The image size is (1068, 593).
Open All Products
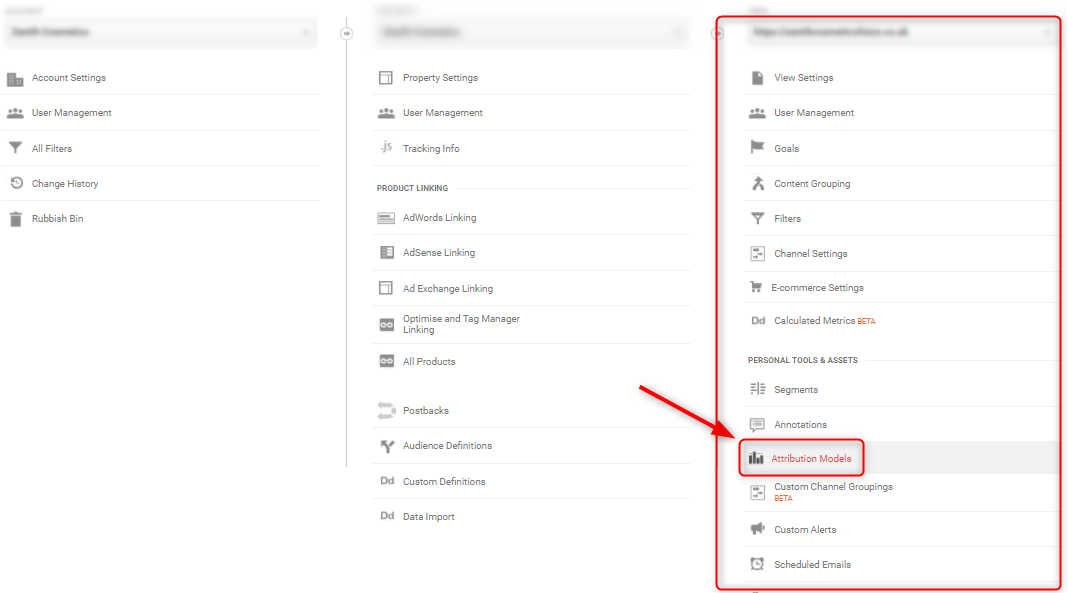429,362
